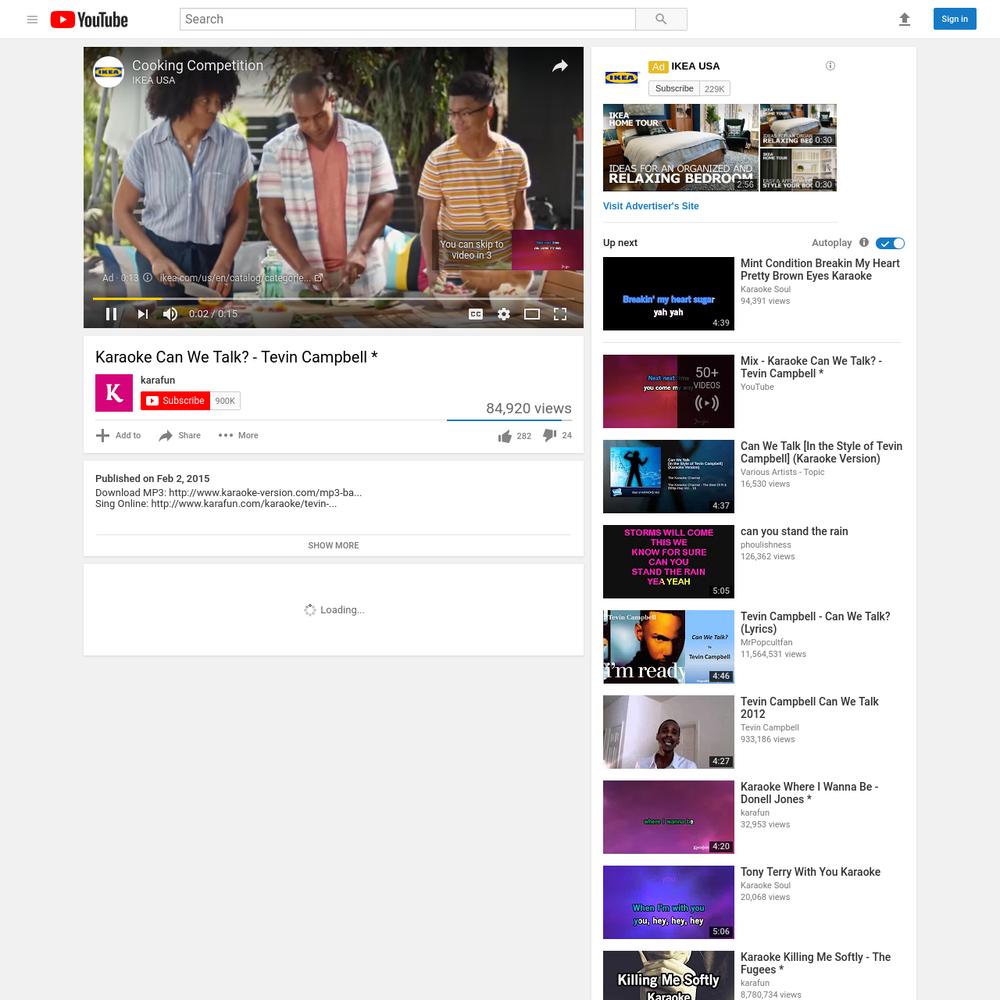Viewport: 1000px width, 1000px height.
Task: Open player settings gear
Action: (x=504, y=314)
